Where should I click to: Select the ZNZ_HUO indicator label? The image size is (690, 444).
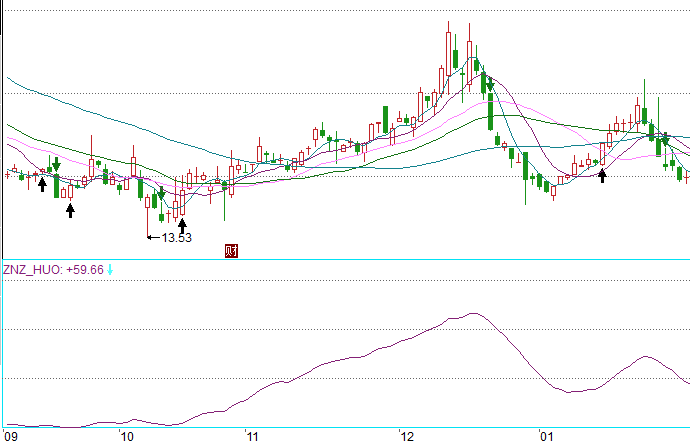[33, 270]
